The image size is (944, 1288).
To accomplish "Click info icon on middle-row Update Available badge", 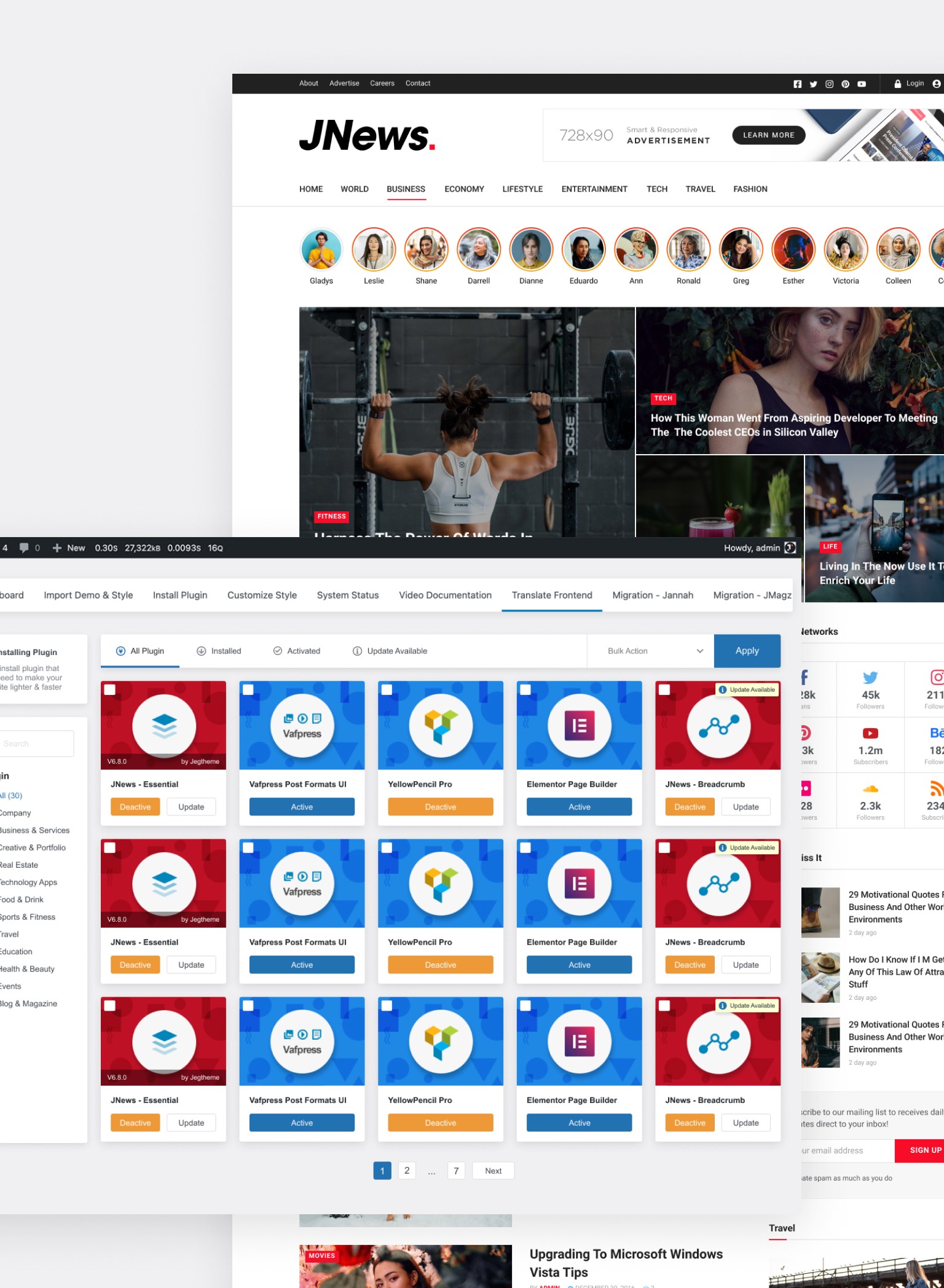I will click(723, 847).
